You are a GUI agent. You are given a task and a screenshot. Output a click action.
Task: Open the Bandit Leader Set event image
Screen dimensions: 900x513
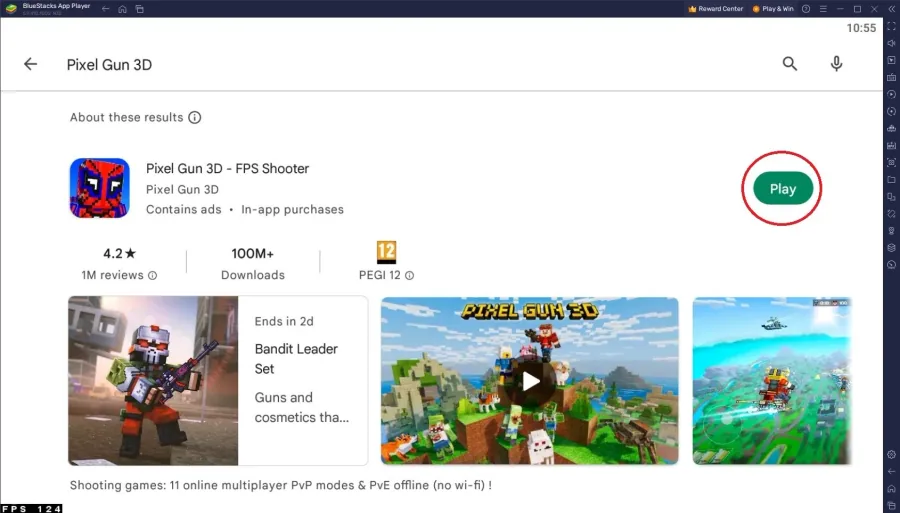pos(153,380)
